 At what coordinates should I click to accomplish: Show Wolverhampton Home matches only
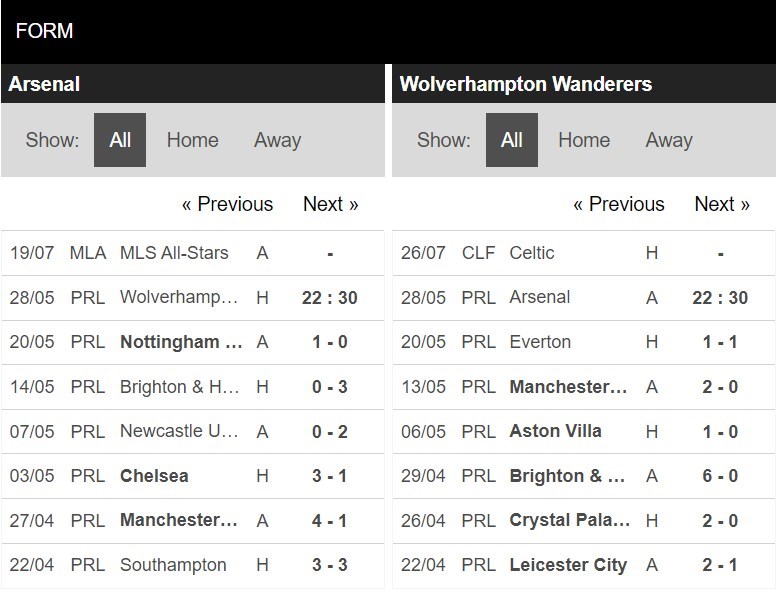(x=584, y=140)
